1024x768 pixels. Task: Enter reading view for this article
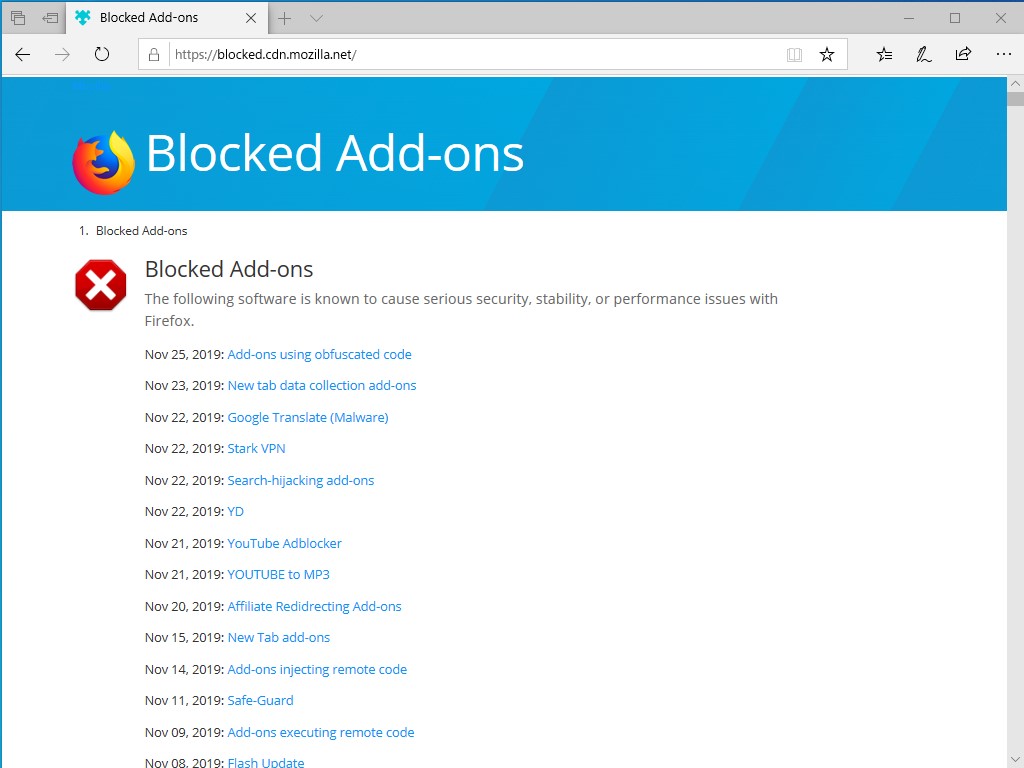pyautogui.click(x=794, y=55)
